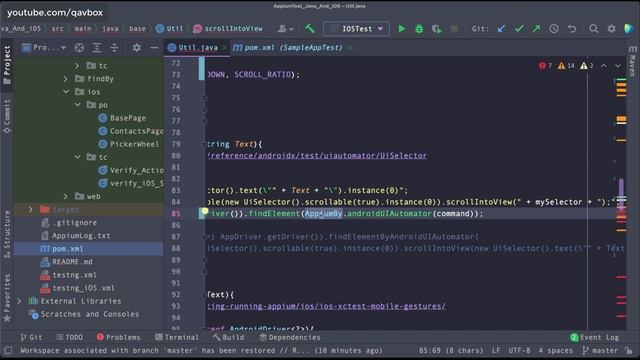Run with coverage icon
Viewport: 640px width, 360px height.
tap(437, 29)
